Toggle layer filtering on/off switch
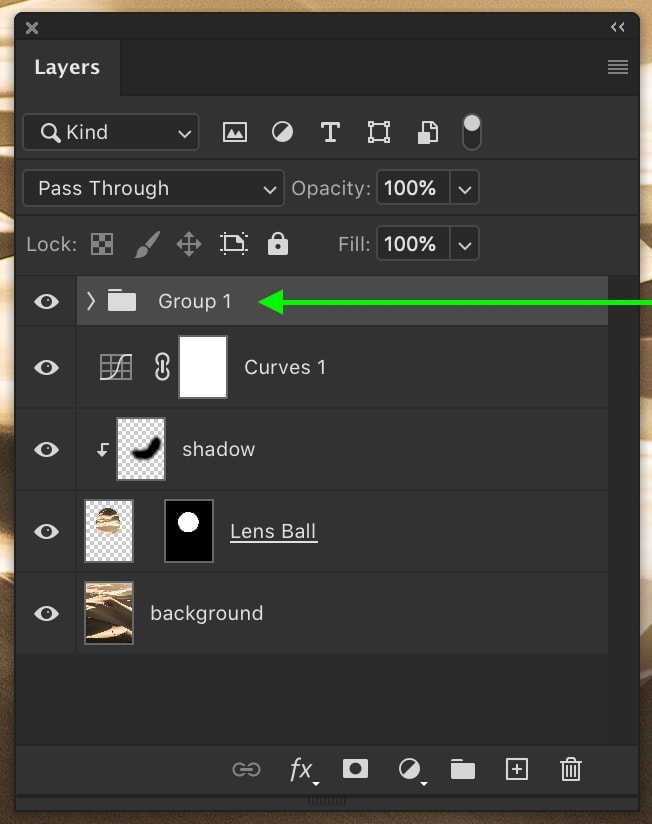The height and width of the screenshot is (824, 652). [471, 132]
